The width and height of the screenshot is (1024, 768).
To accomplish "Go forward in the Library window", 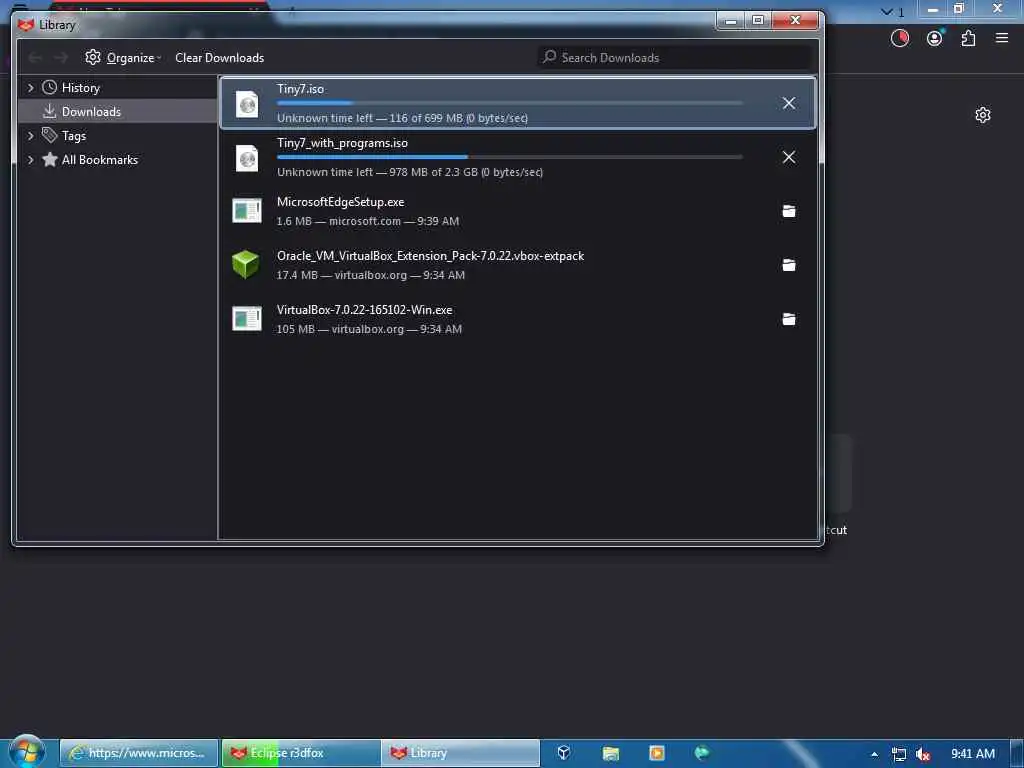I will click(61, 58).
